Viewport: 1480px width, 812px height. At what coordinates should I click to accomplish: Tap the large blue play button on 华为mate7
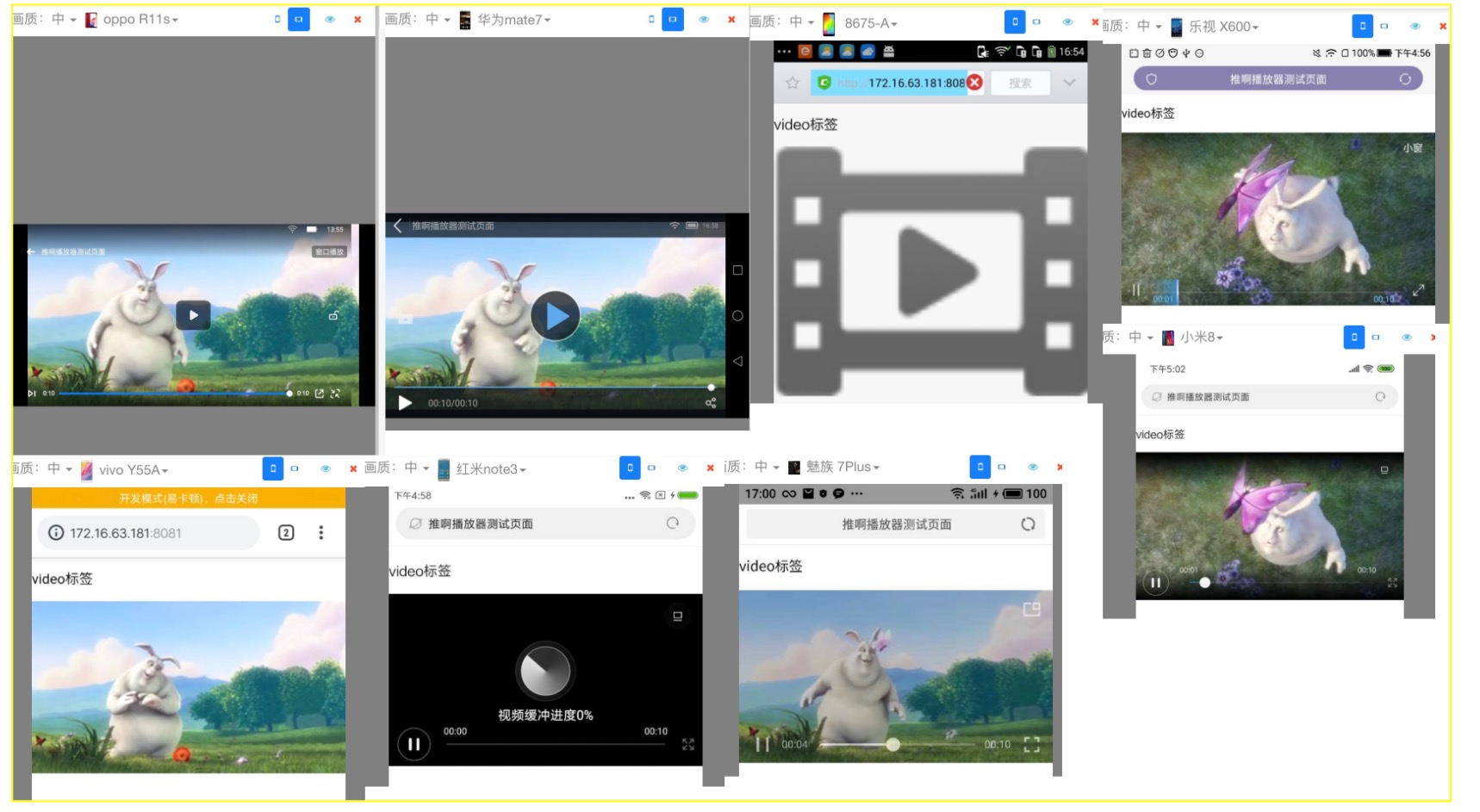coord(555,316)
